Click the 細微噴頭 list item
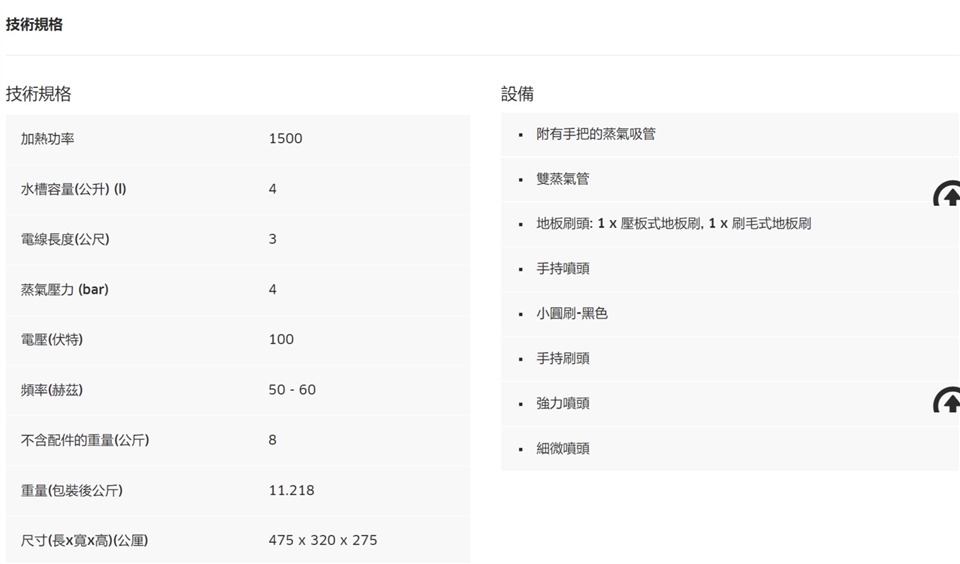The height and width of the screenshot is (564, 960). coord(563,448)
